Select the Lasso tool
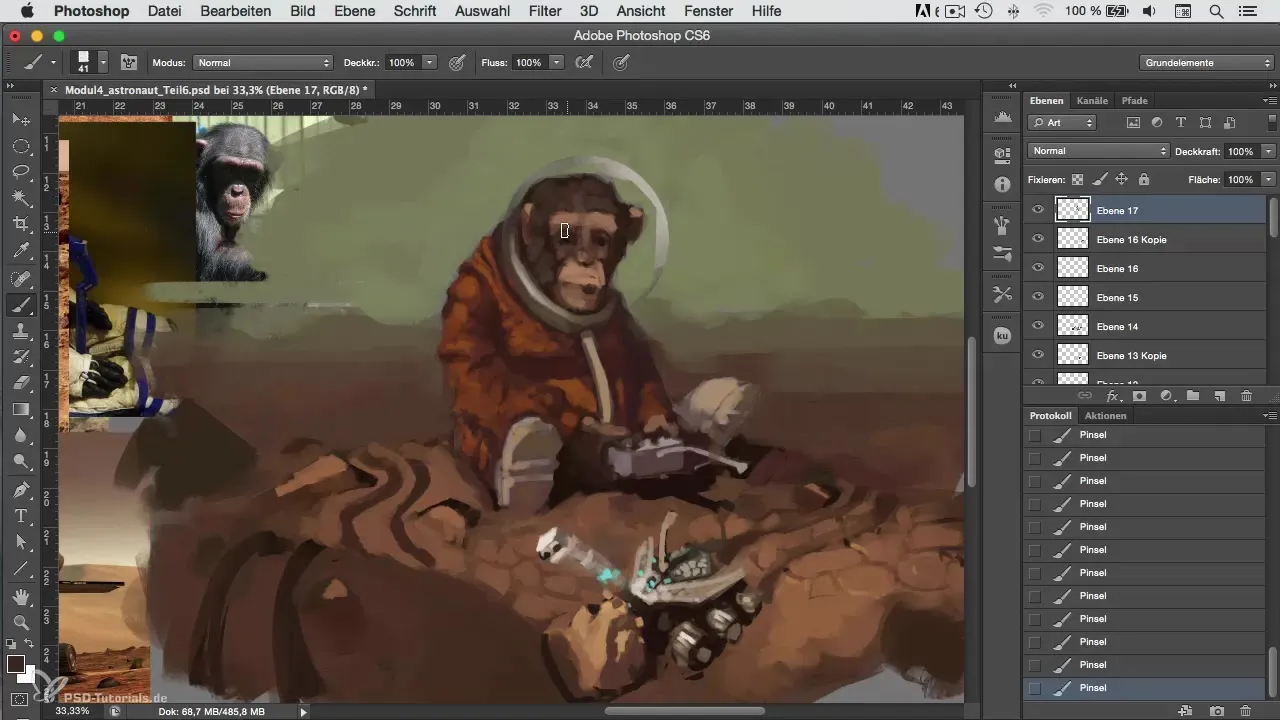The image size is (1280, 720). click(x=20, y=172)
